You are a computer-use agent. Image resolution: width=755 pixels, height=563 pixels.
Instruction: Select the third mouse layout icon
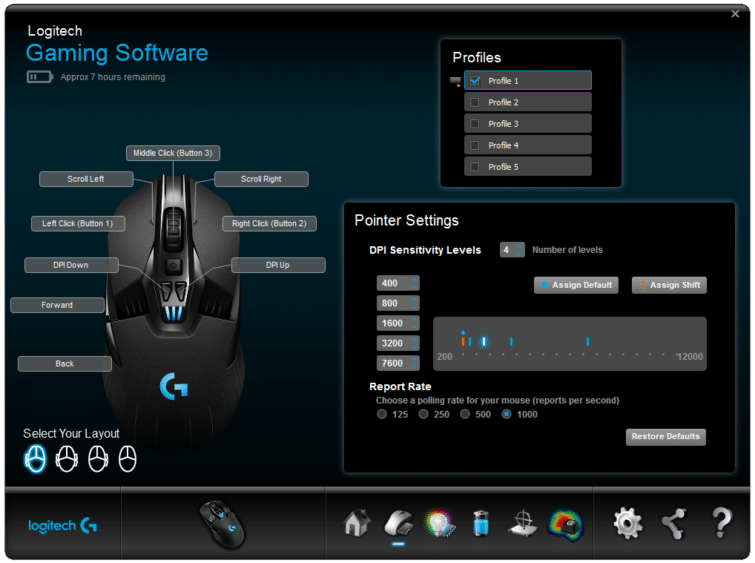(x=98, y=458)
